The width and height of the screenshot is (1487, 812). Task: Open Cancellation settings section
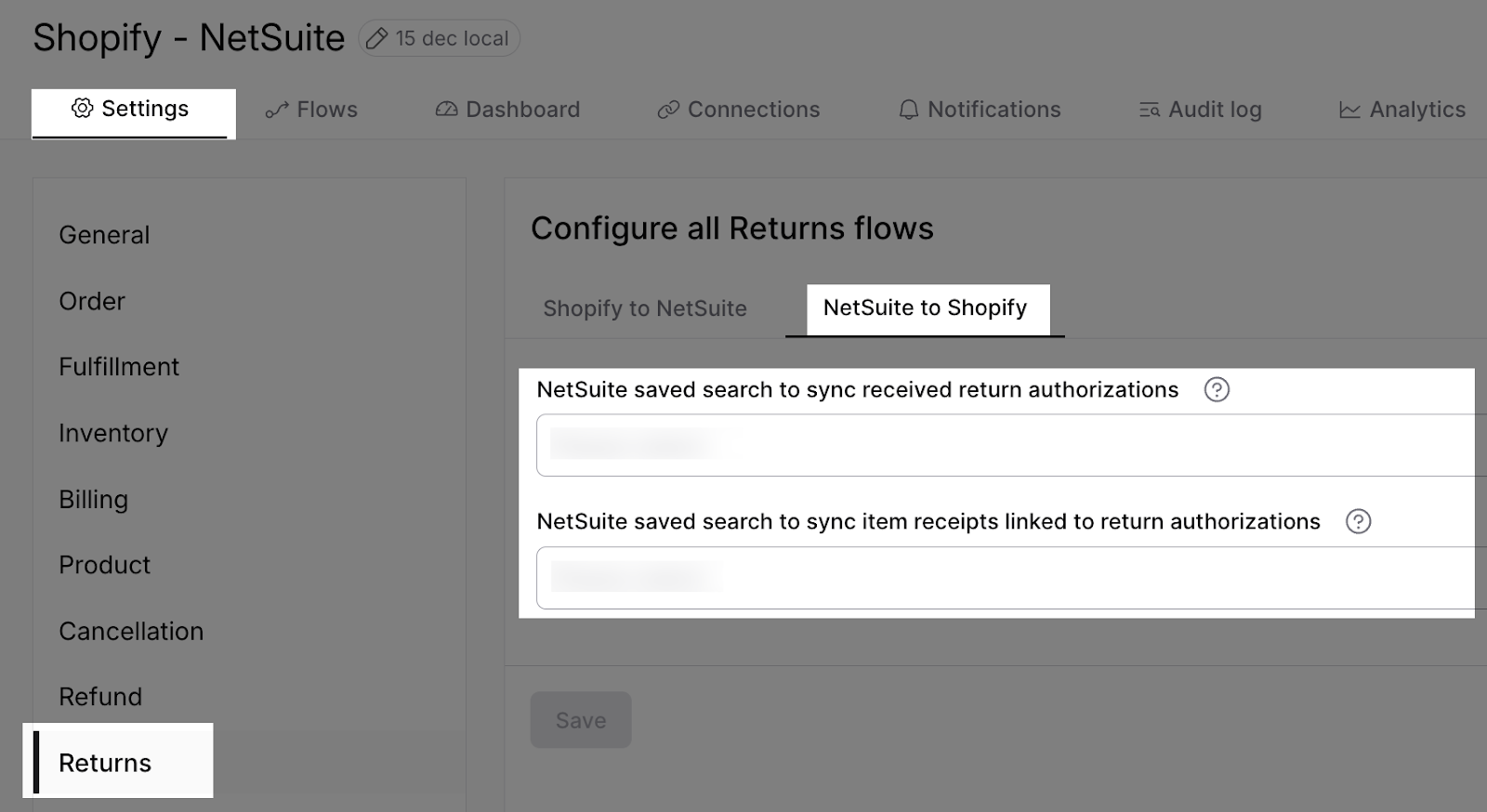click(x=131, y=631)
